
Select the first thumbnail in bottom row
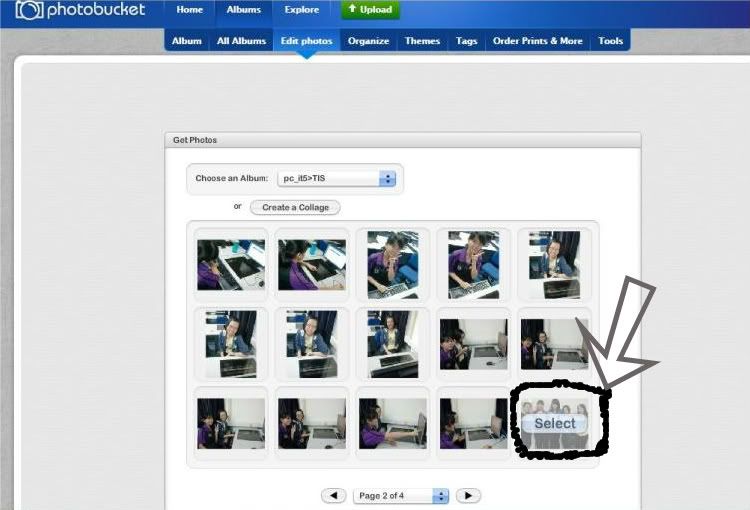point(231,423)
